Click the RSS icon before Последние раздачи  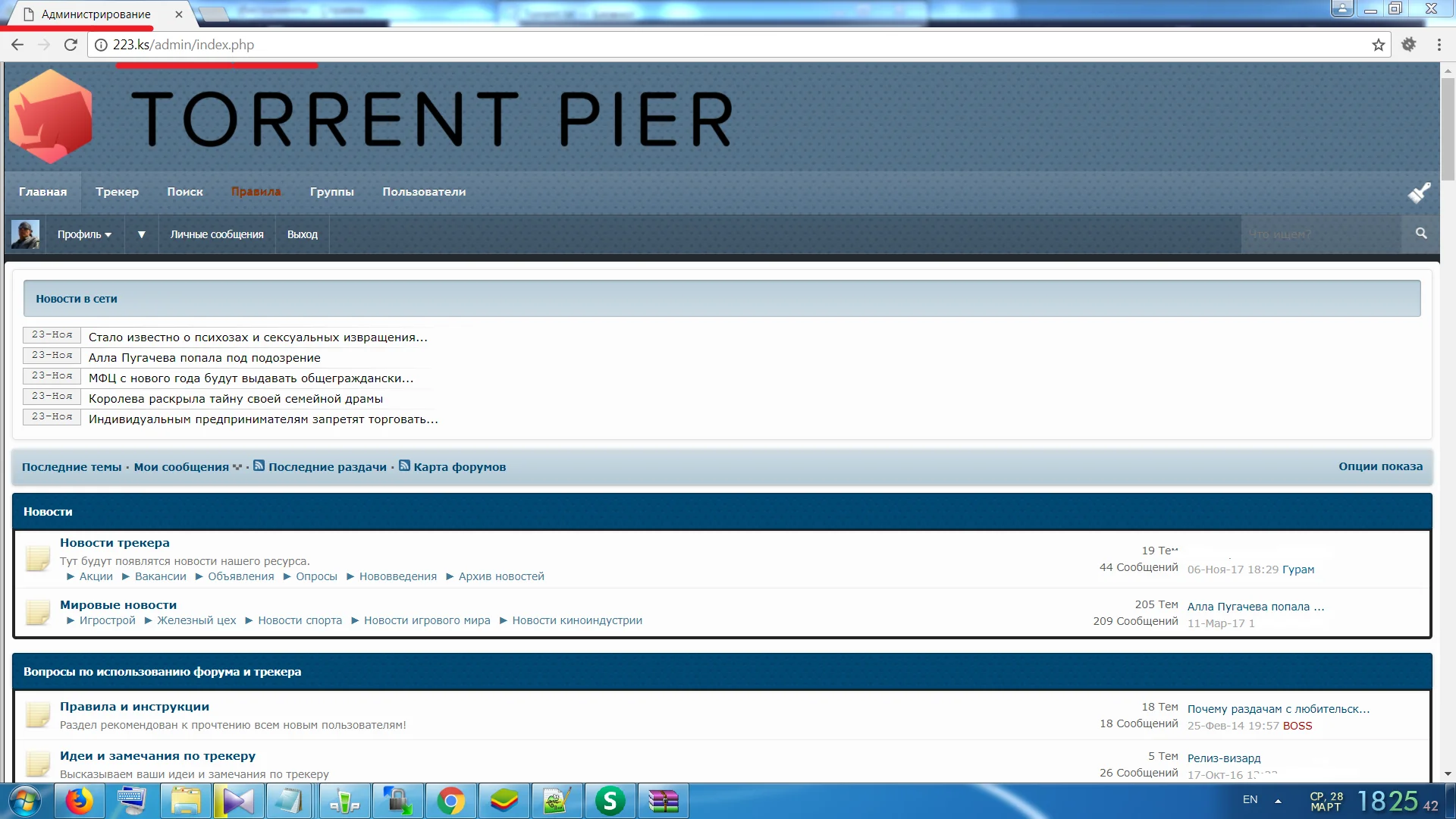259,466
